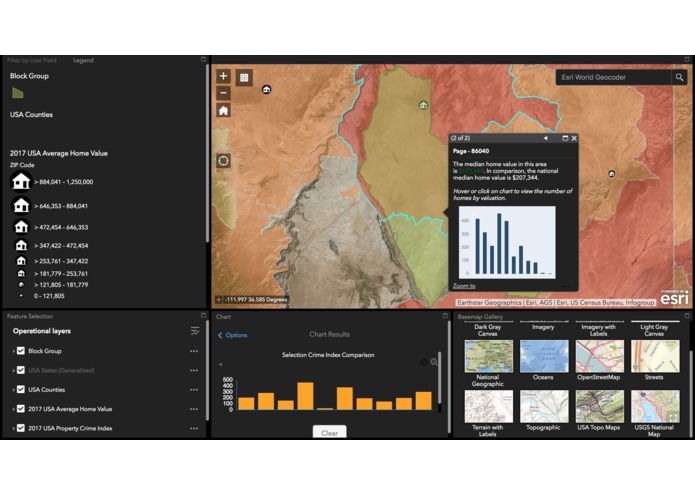The width and height of the screenshot is (695, 494).
Task: Click the Esri logo on the map
Action: 675,298
